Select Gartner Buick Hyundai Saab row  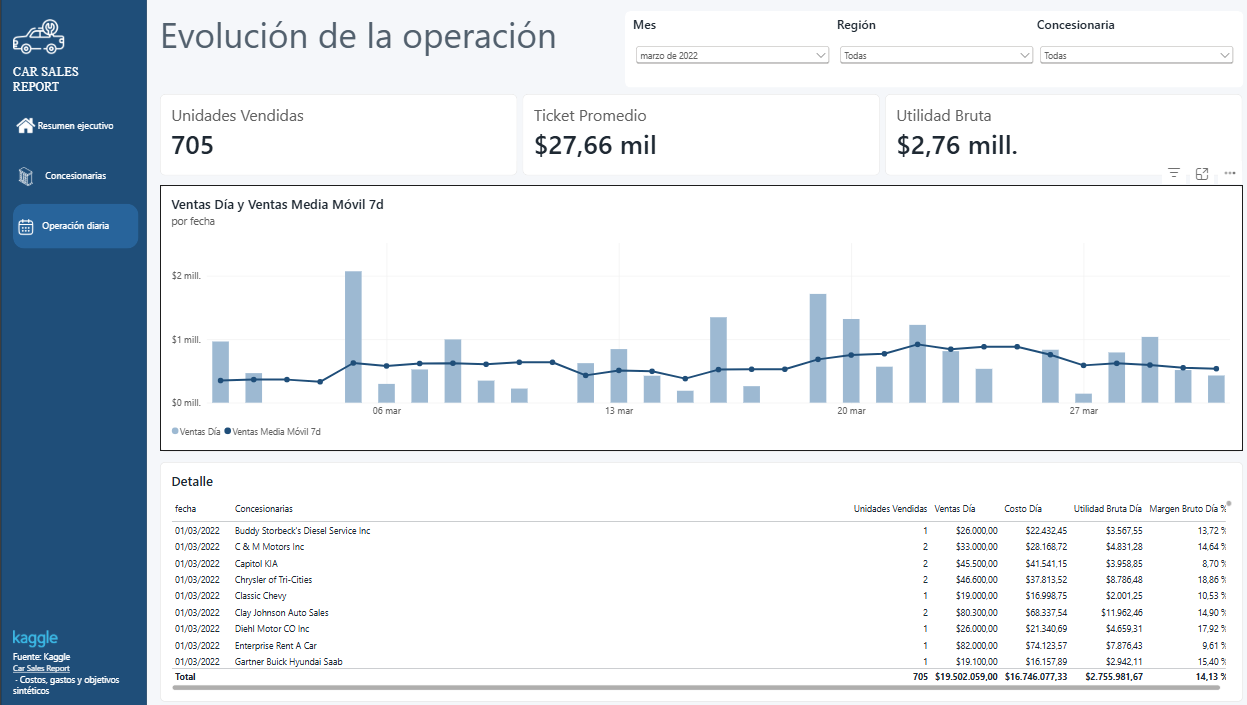click(x=700, y=661)
